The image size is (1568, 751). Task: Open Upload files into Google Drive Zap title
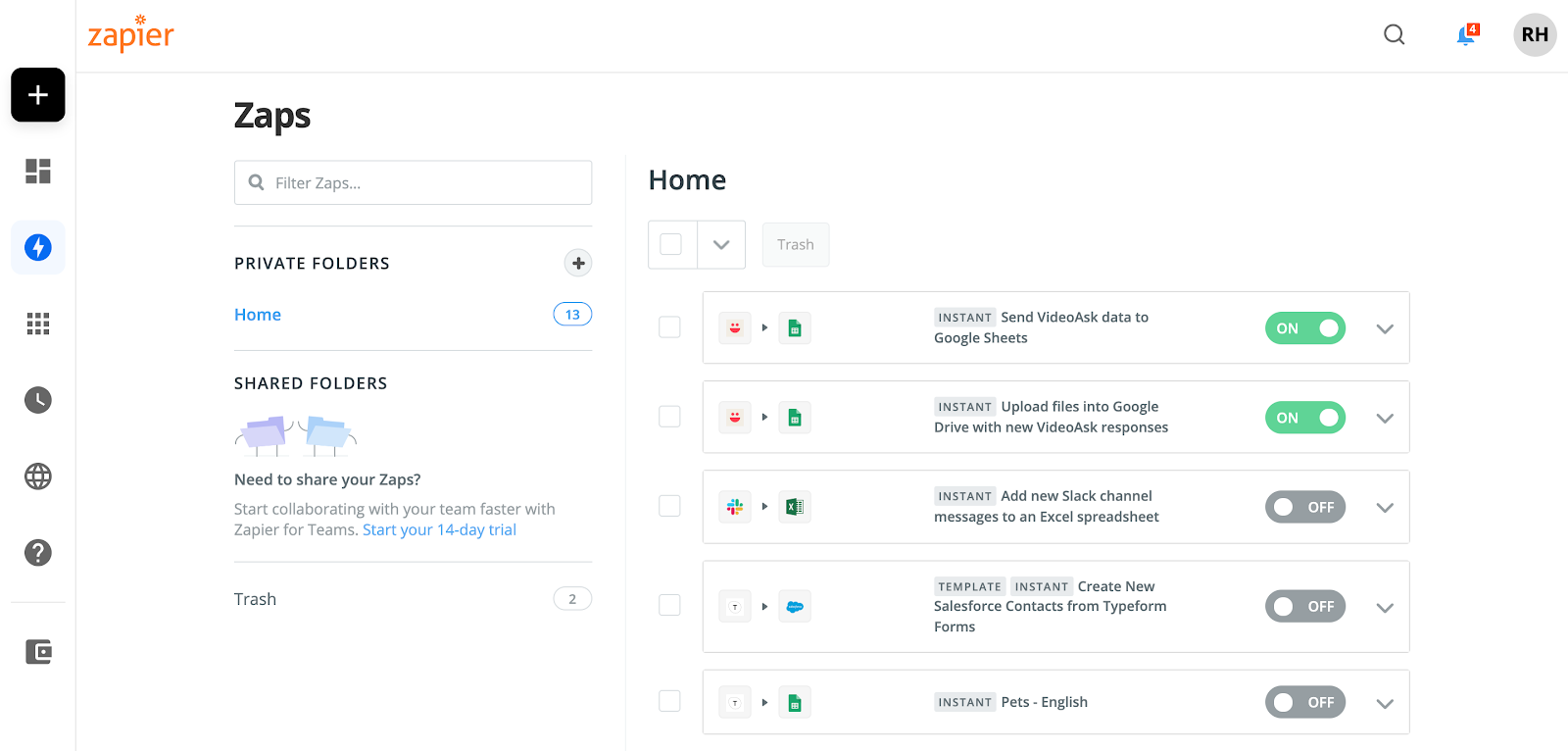tap(1051, 417)
